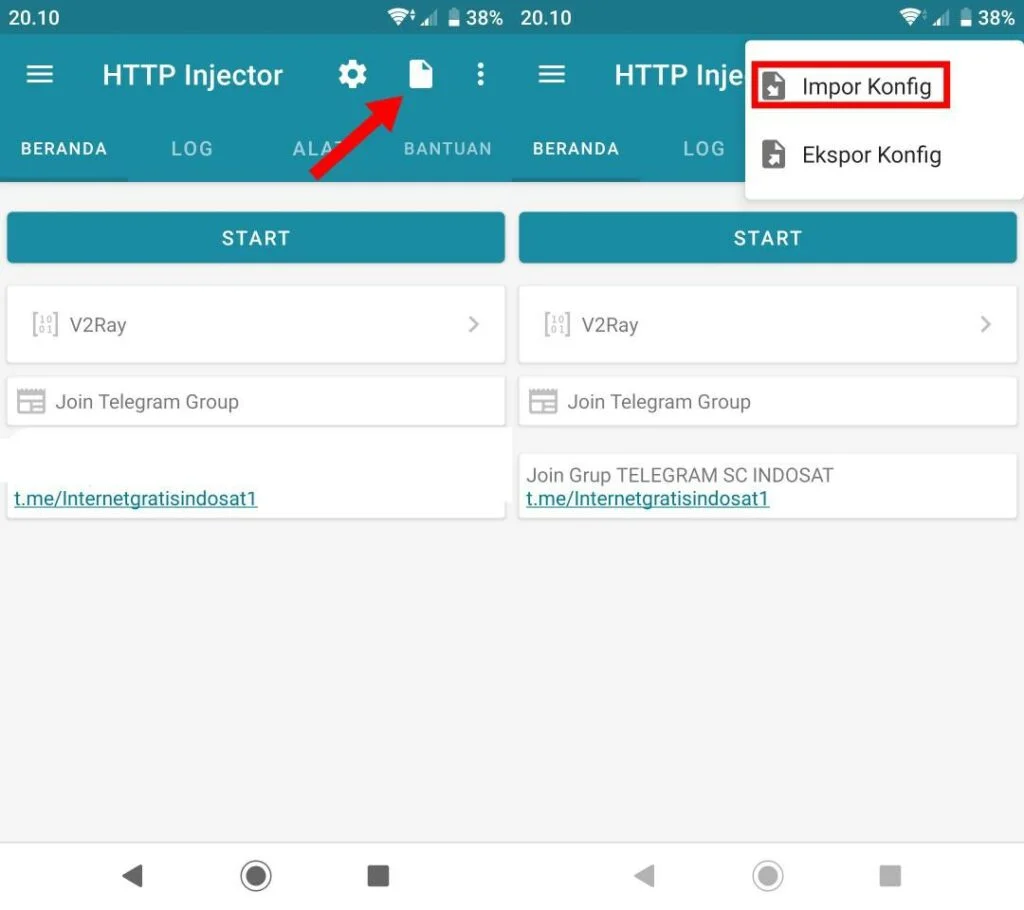The height and width of the screenshot is (910, 1024).
Task: Tap START button in left screen
Action: 256,238
